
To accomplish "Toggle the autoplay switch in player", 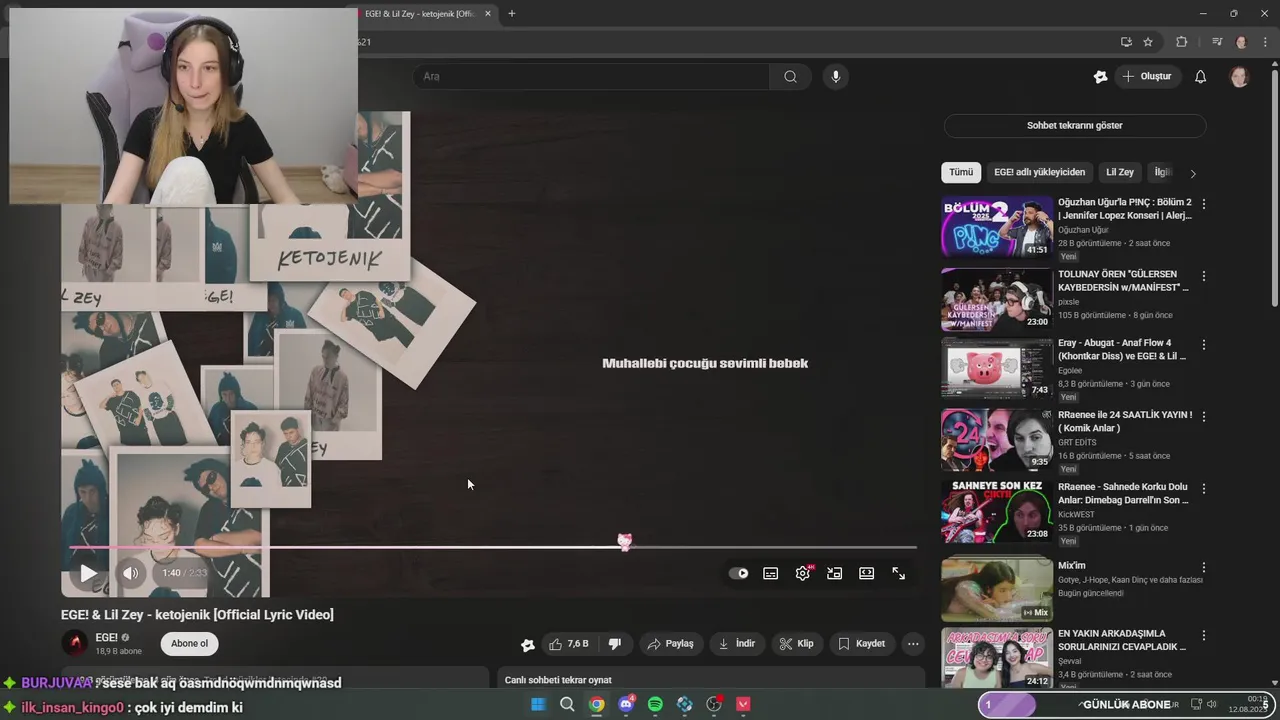I will click(x=739, y=573).
